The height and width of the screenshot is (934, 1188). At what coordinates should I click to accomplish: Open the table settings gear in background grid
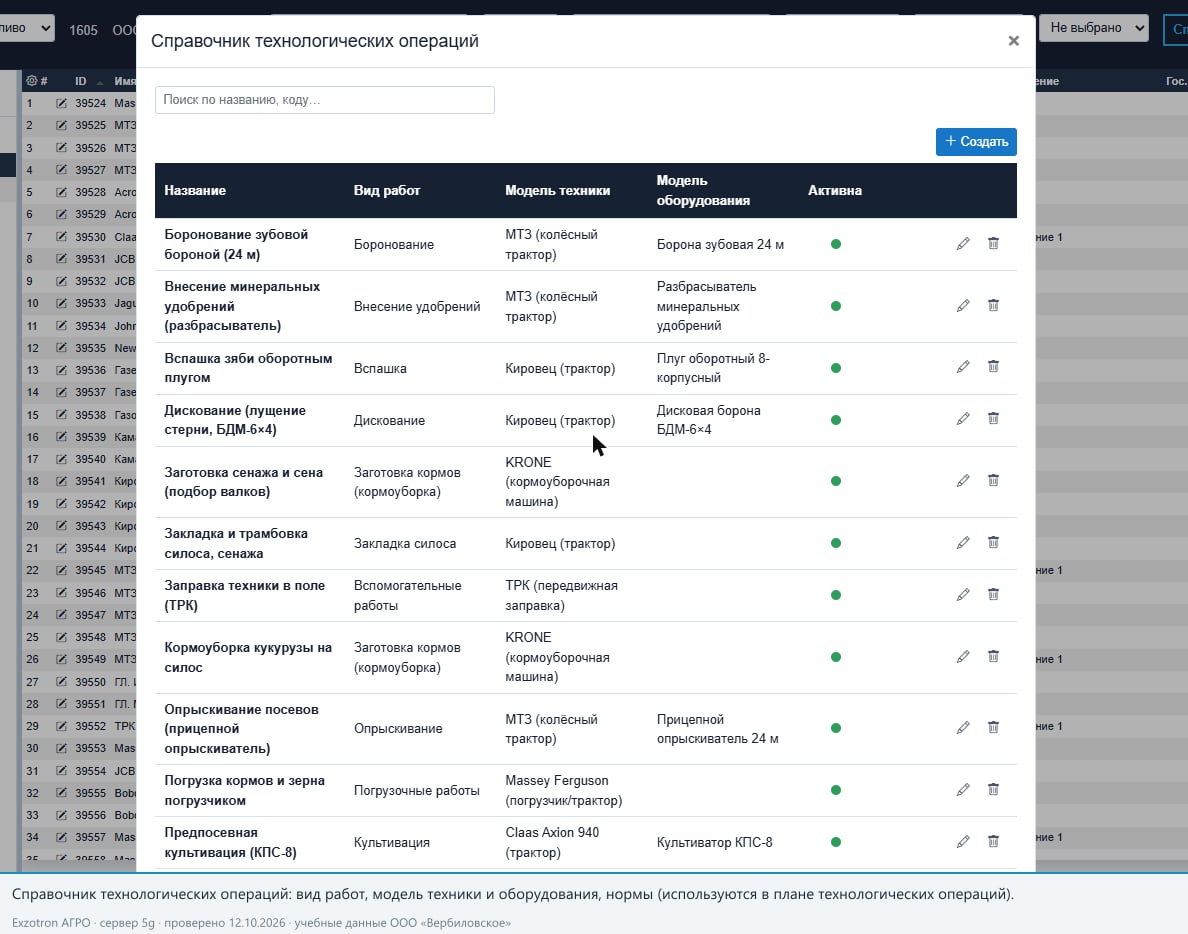click(x=32, y=80)
